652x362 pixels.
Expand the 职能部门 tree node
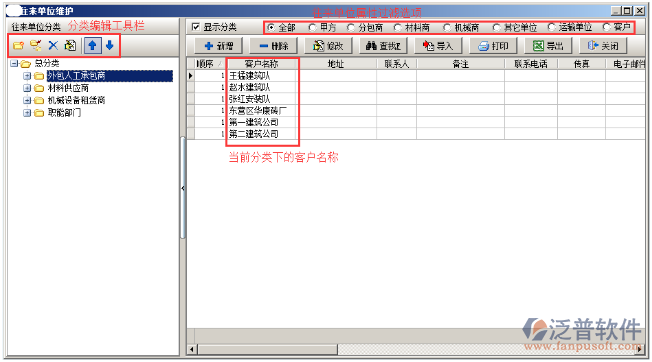coord(27,113)
